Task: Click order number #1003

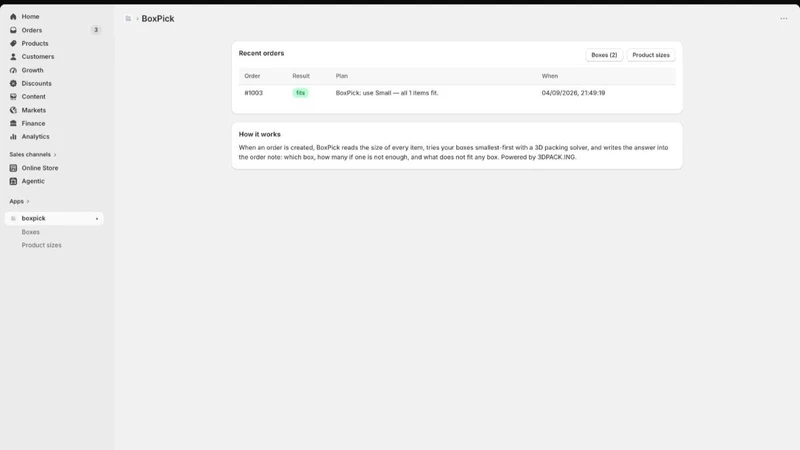Action: [254, 93]
